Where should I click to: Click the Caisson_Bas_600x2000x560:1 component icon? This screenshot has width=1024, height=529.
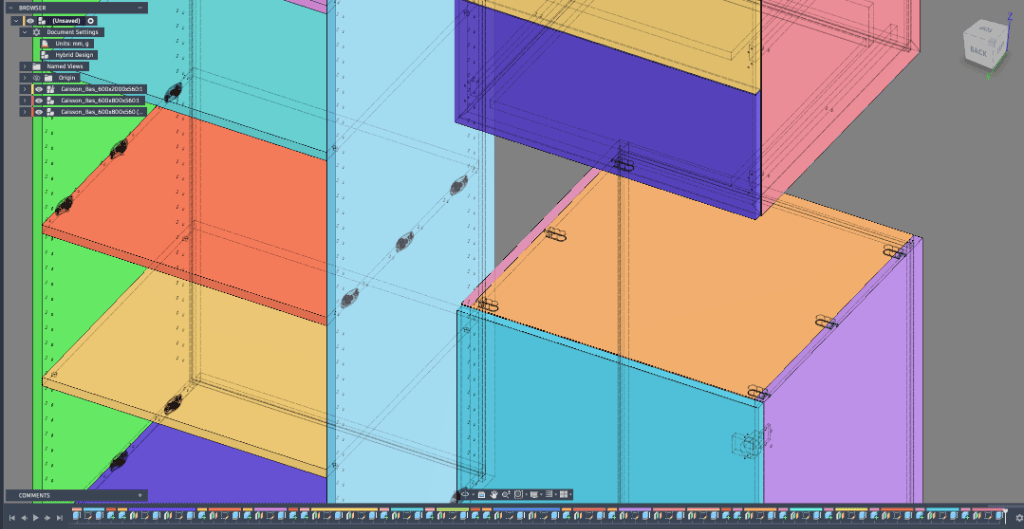(50, 89)
